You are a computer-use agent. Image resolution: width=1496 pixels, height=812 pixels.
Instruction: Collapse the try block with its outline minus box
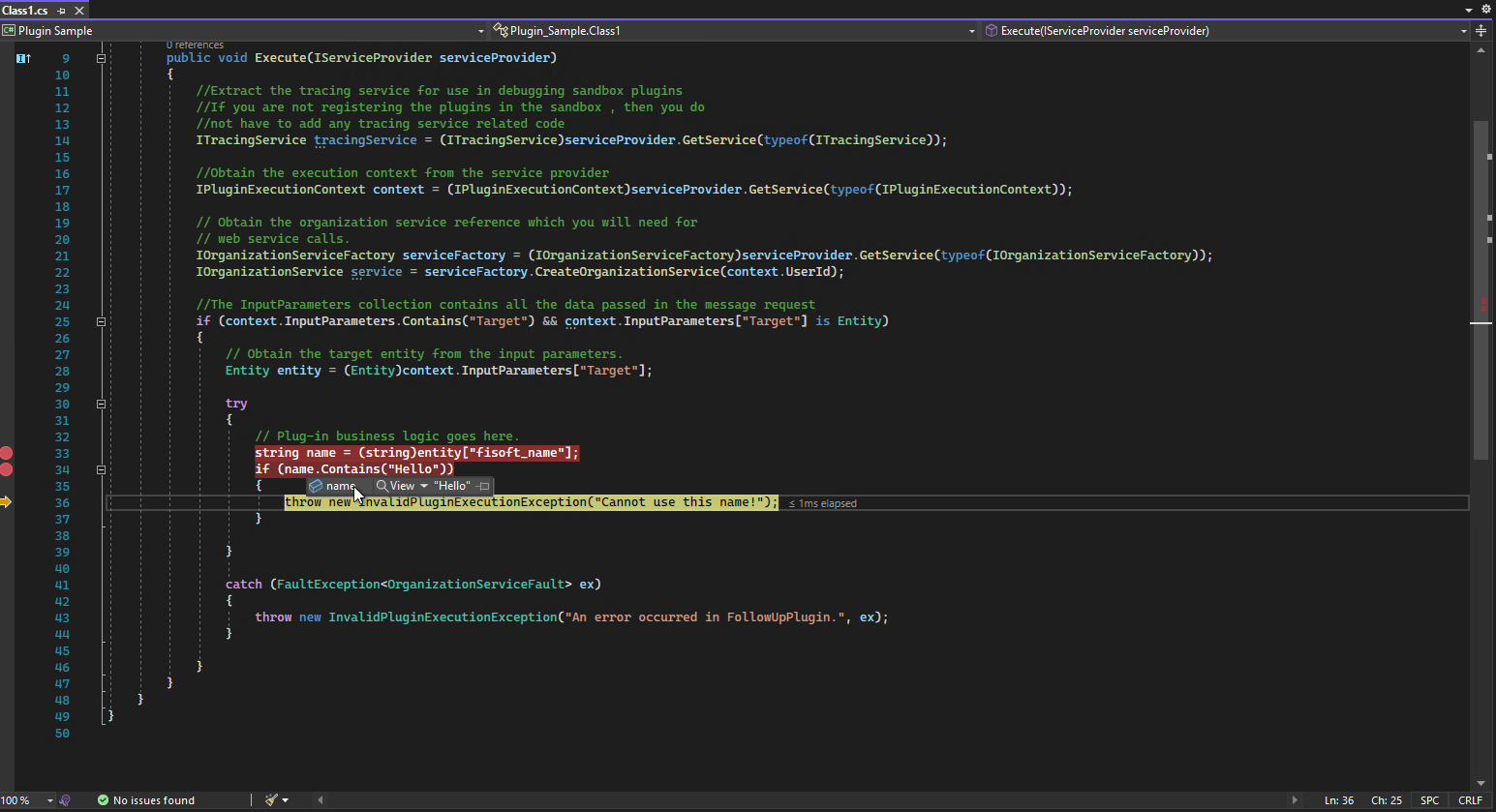(101, 403)
